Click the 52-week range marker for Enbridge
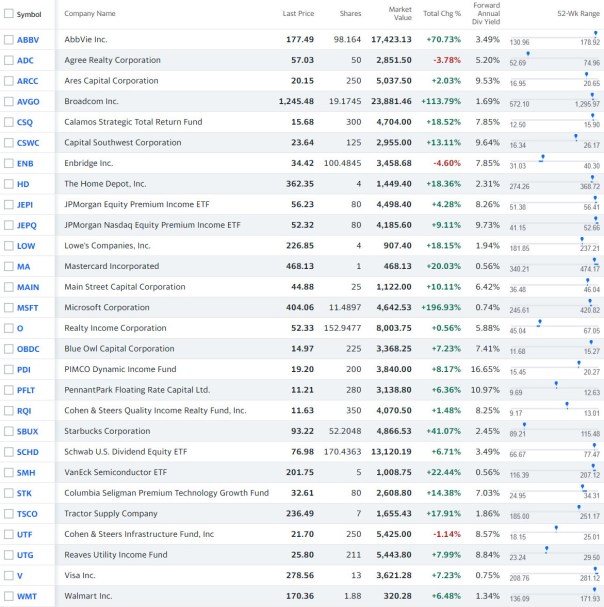This screenshot has height=607, width=604. click(x=542, y=158)
